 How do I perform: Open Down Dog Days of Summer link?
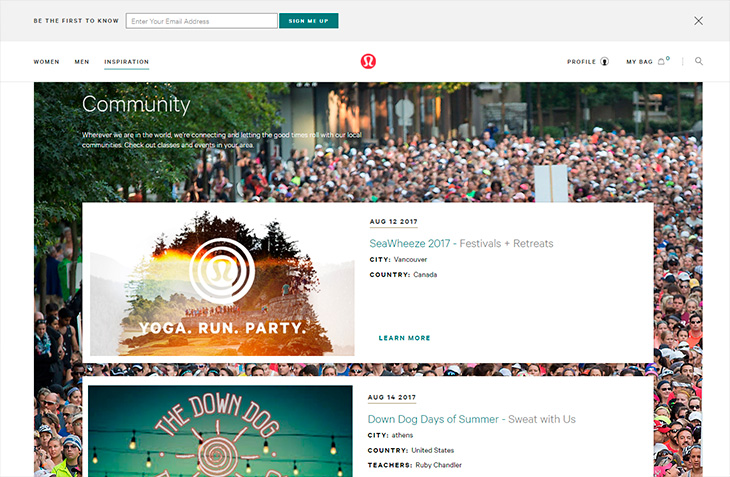tap(433, 419)
